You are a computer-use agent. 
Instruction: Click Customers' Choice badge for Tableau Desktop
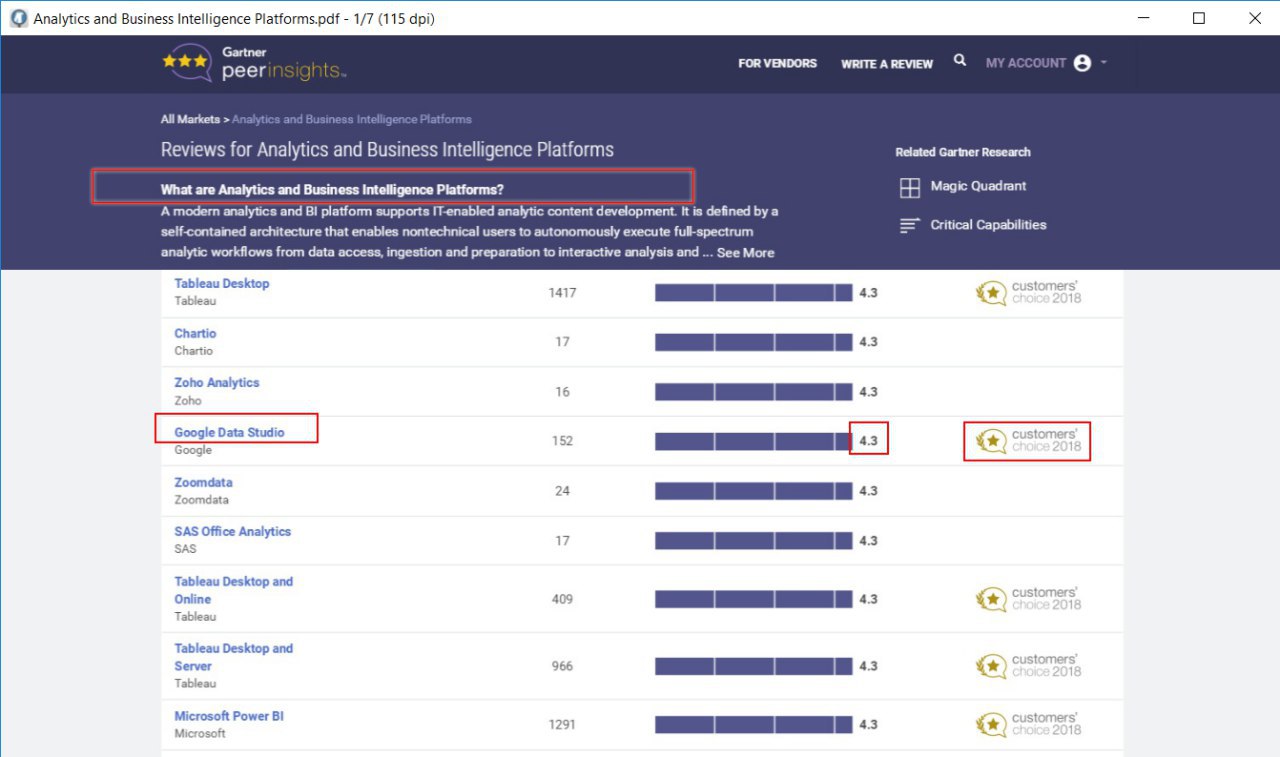(1029, 293)
